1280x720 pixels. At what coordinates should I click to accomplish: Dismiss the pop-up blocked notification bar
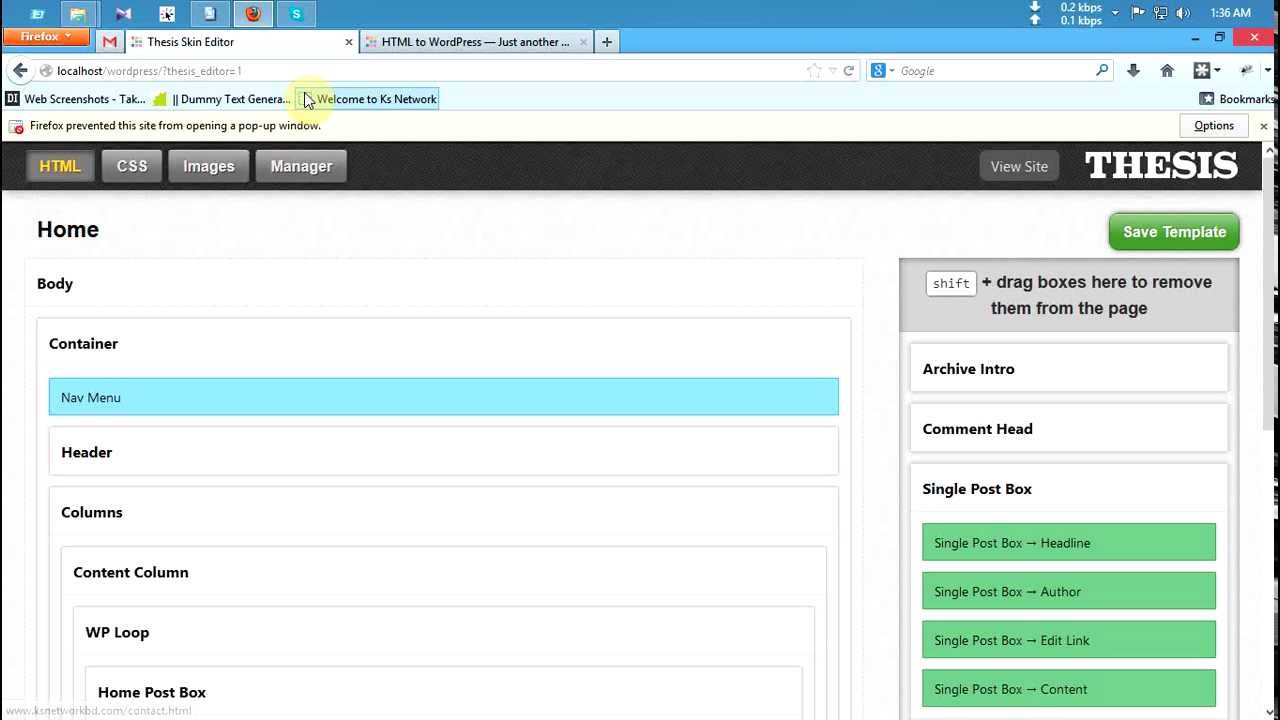(x=1264, y=126)
